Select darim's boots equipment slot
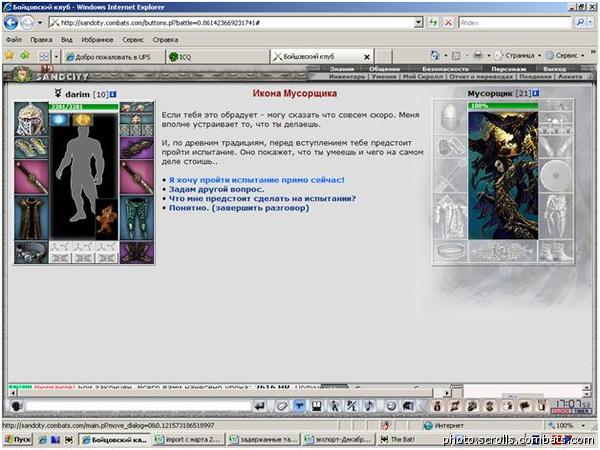The width and height of the screenshot is (600, 450). point(137,252)
